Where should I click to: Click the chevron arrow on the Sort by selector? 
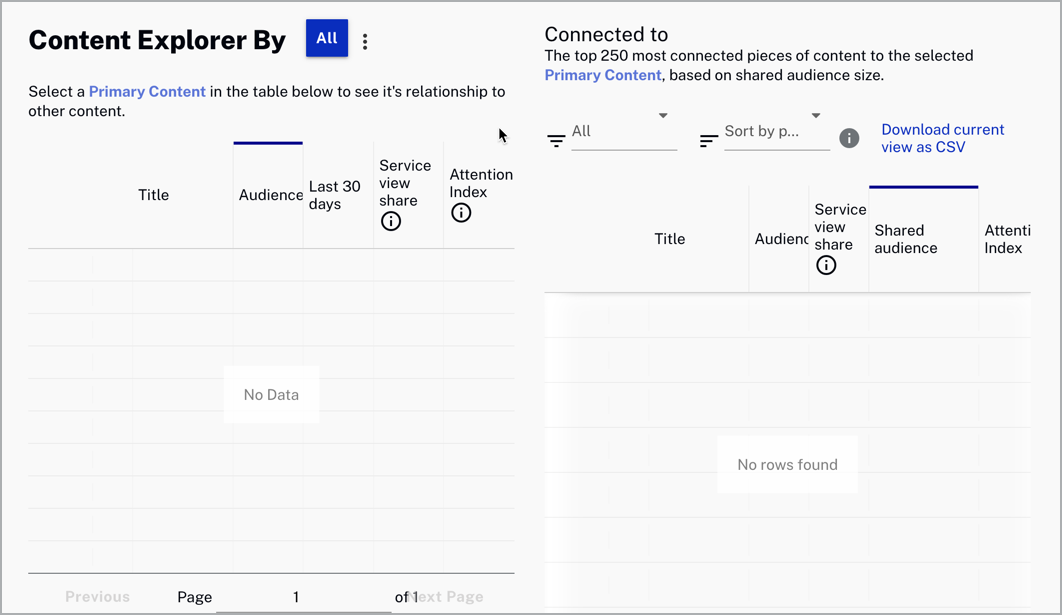tap(816, 115)
